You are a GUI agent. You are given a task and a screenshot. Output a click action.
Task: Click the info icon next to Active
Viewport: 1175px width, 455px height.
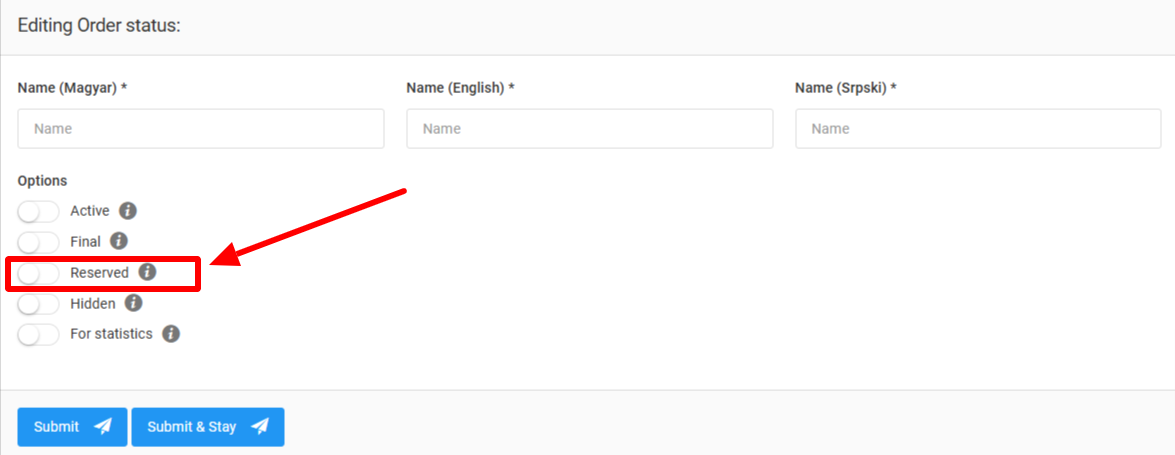tap(128, 211)
